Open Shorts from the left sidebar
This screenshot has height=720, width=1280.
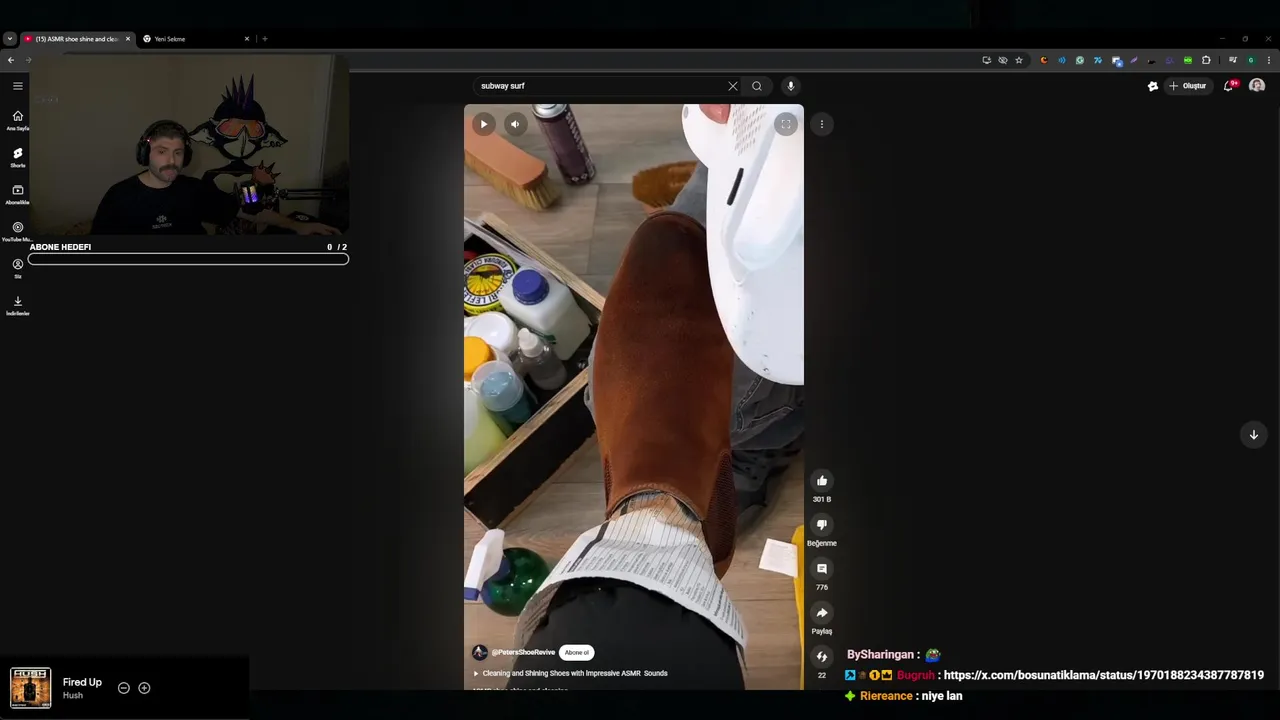click(x=18, y=157)
